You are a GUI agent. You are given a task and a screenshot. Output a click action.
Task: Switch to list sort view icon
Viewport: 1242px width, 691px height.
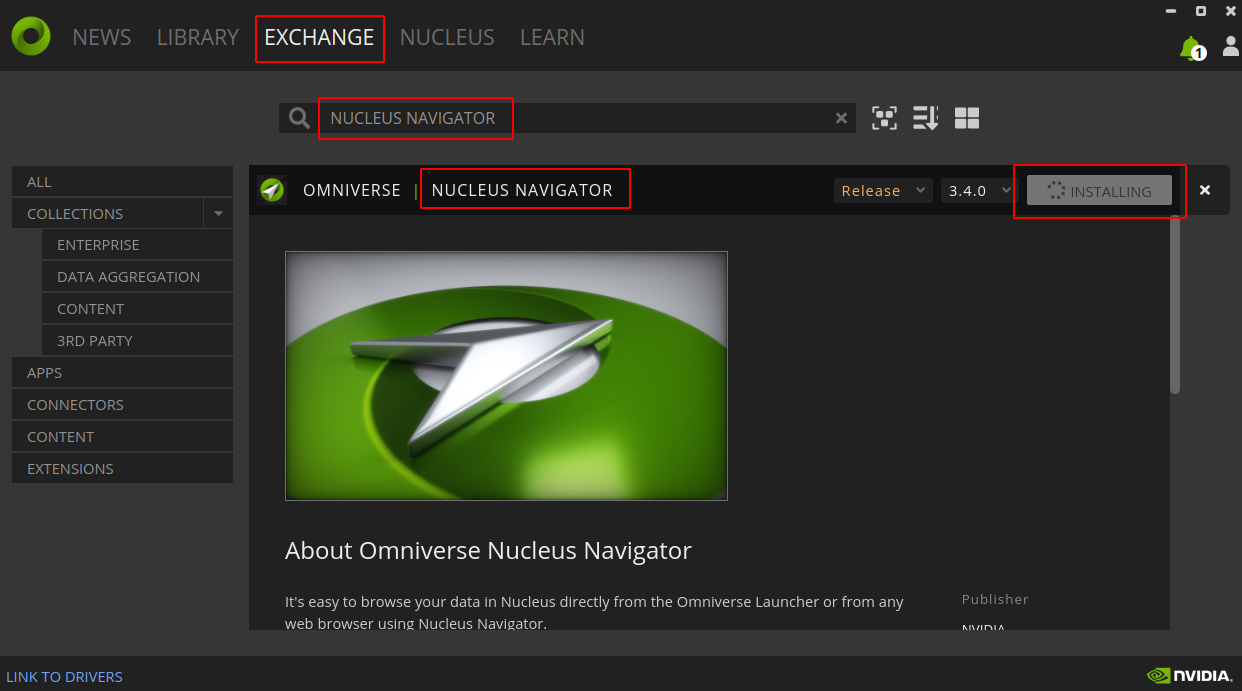point(925,117)
